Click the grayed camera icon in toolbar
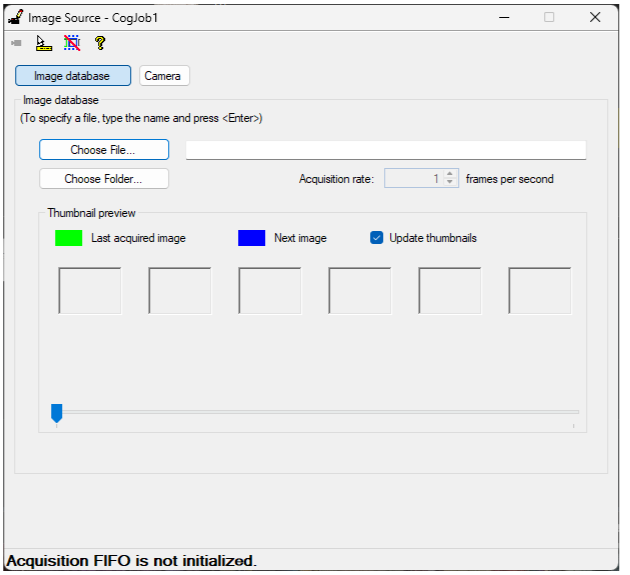The height and width of the screenshot is (575, 630). point(16,43)
